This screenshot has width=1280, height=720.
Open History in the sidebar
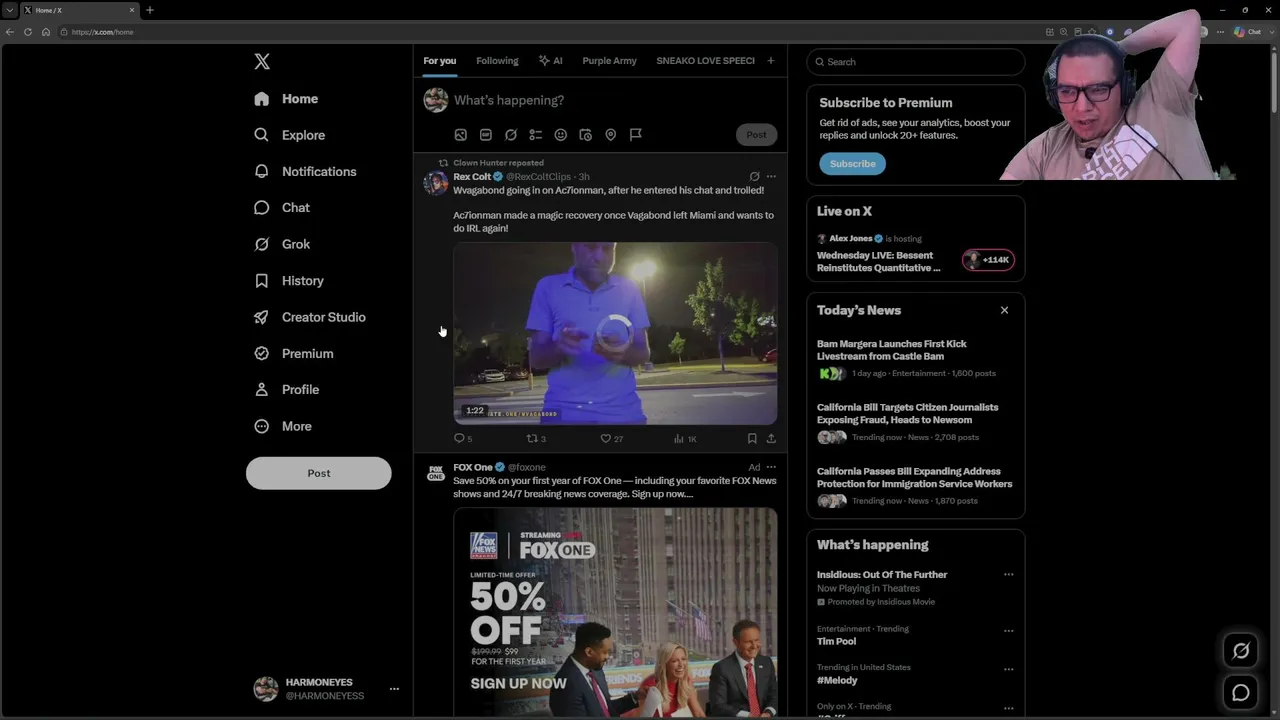289,281
